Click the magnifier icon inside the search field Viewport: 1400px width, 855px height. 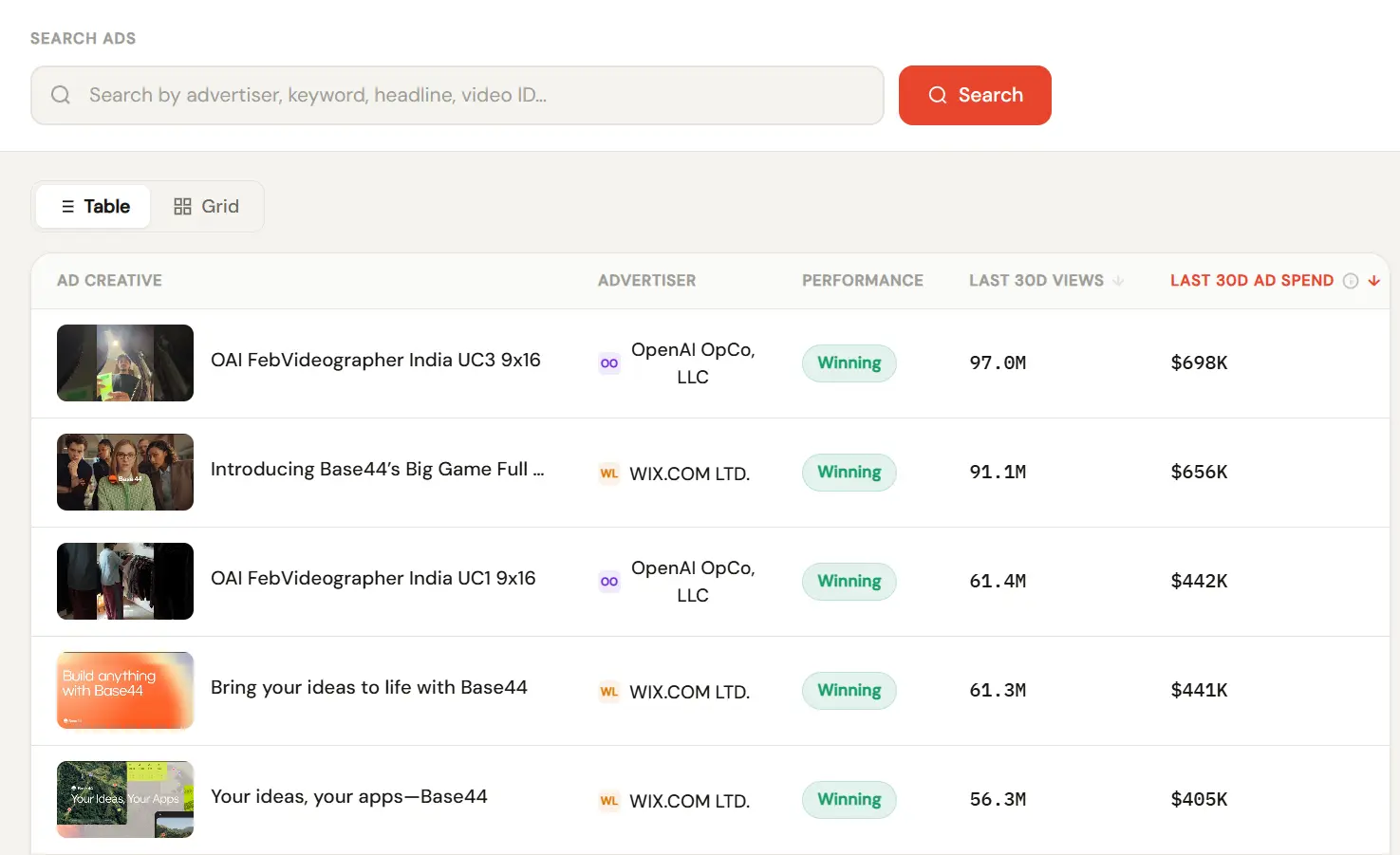pyautogui.click(x=61, y=95)
